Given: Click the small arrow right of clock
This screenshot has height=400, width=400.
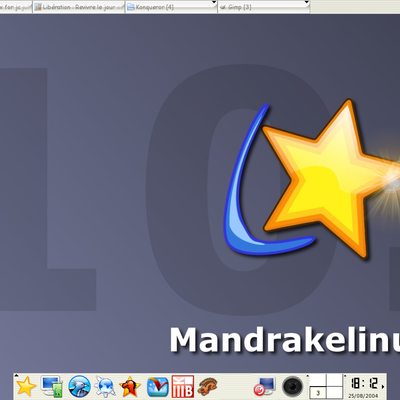Looking at the screenshot, I should click(383, 386).
